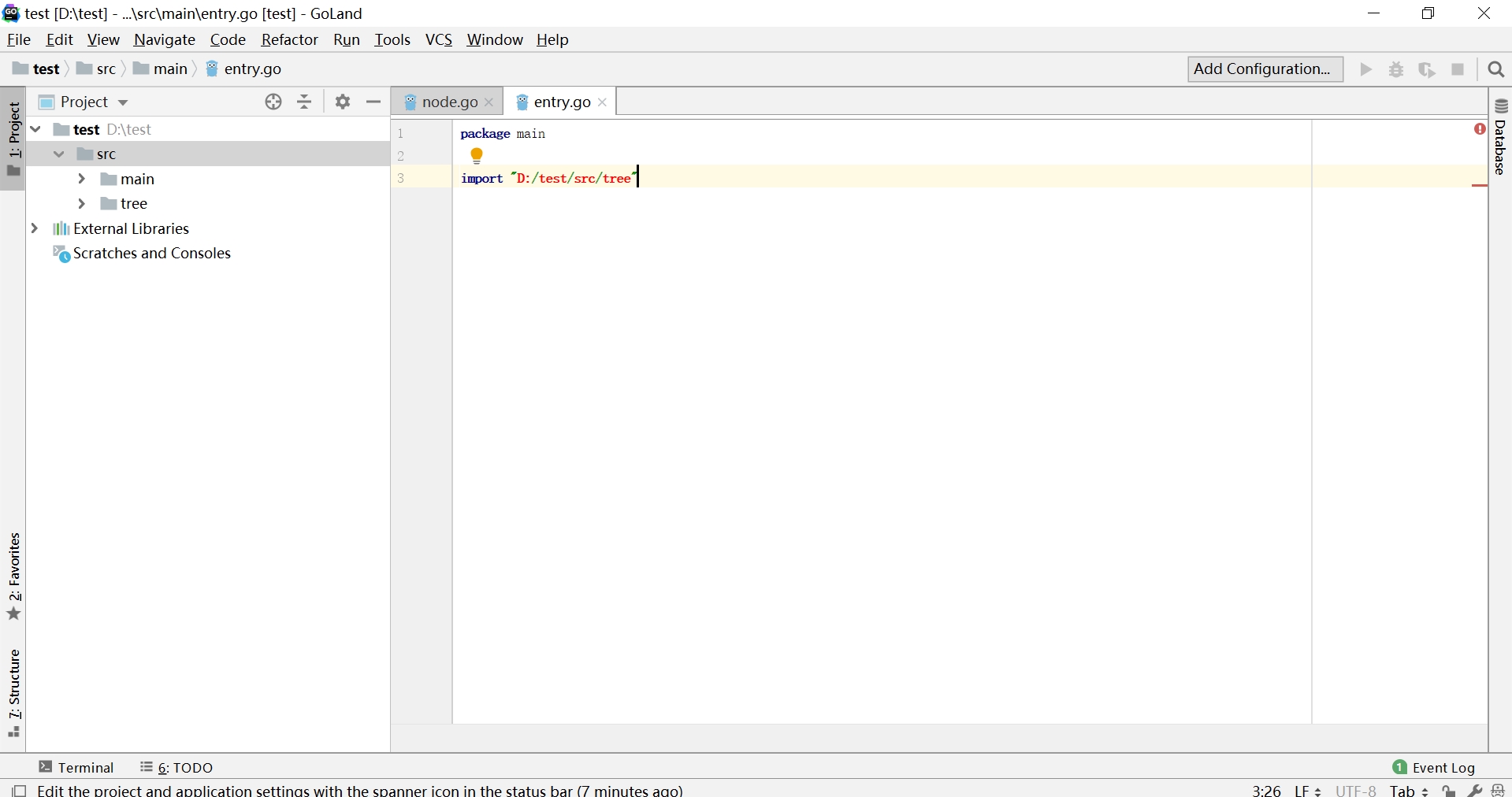Viewport: 1512px width, 797px height.
Task: Open Search Everywhere magnifier icon
Action: pos(1496,69)
